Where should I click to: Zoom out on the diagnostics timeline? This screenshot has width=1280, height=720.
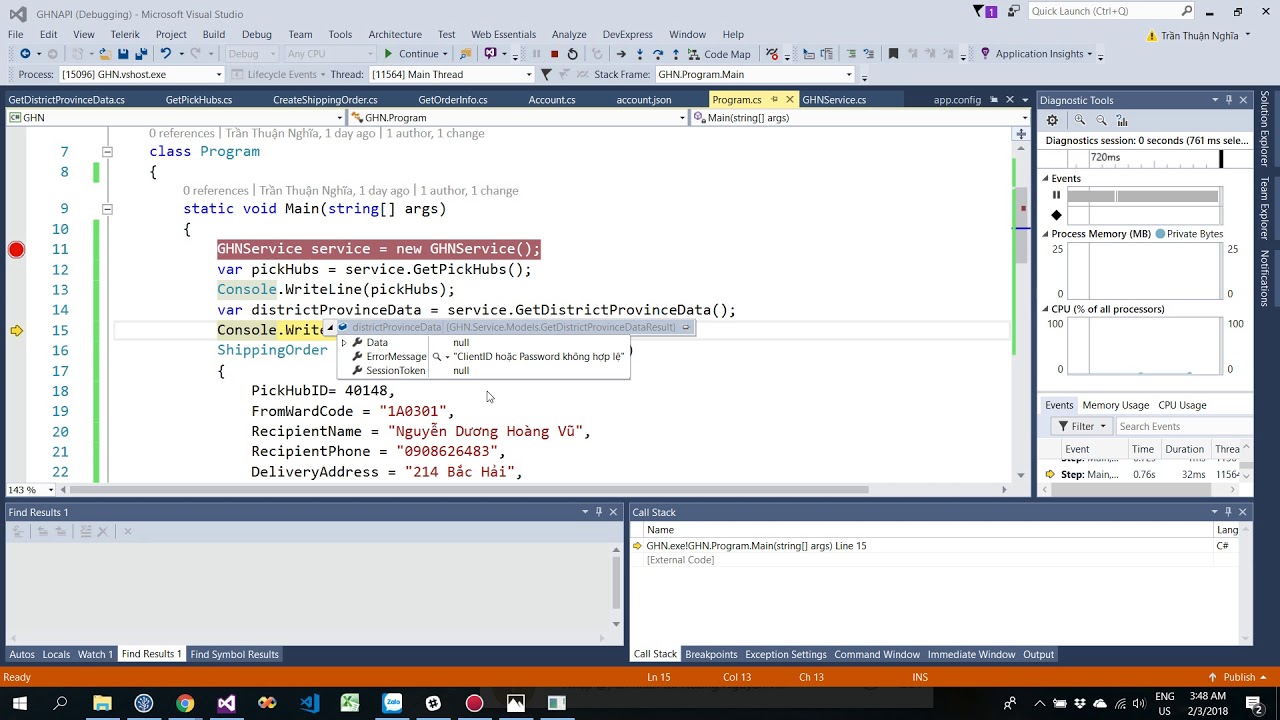point(1101,120)
